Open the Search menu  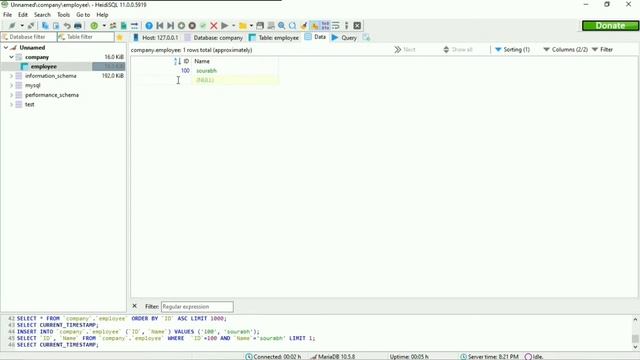(x=42, y=15)
